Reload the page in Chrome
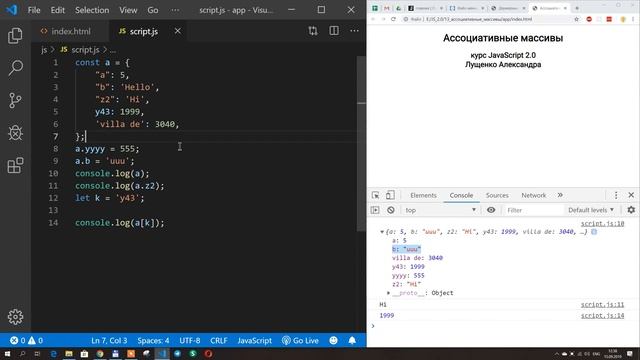640x360 pixels. click(393, 19)
